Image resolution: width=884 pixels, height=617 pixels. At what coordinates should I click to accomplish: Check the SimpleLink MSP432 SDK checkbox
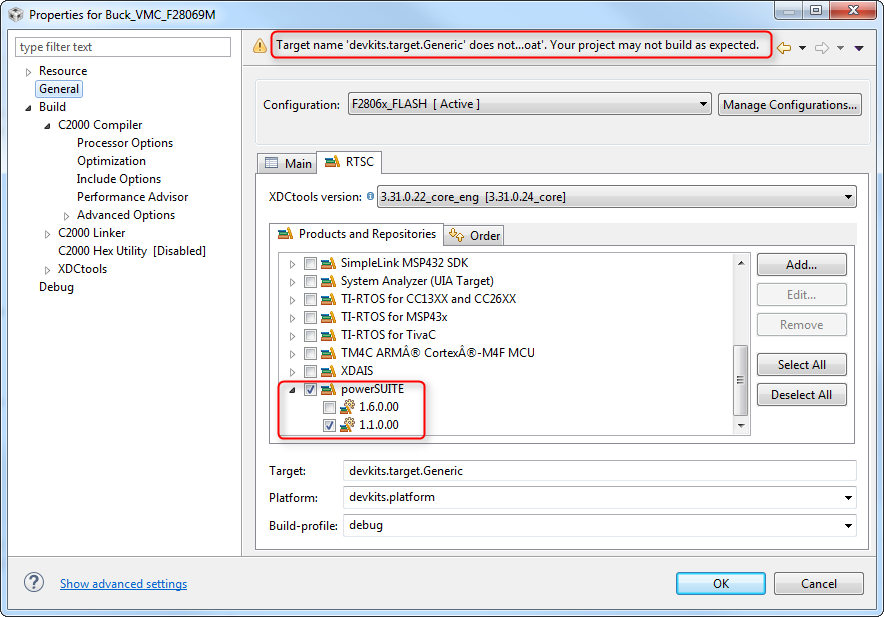(x=310, y=263)
